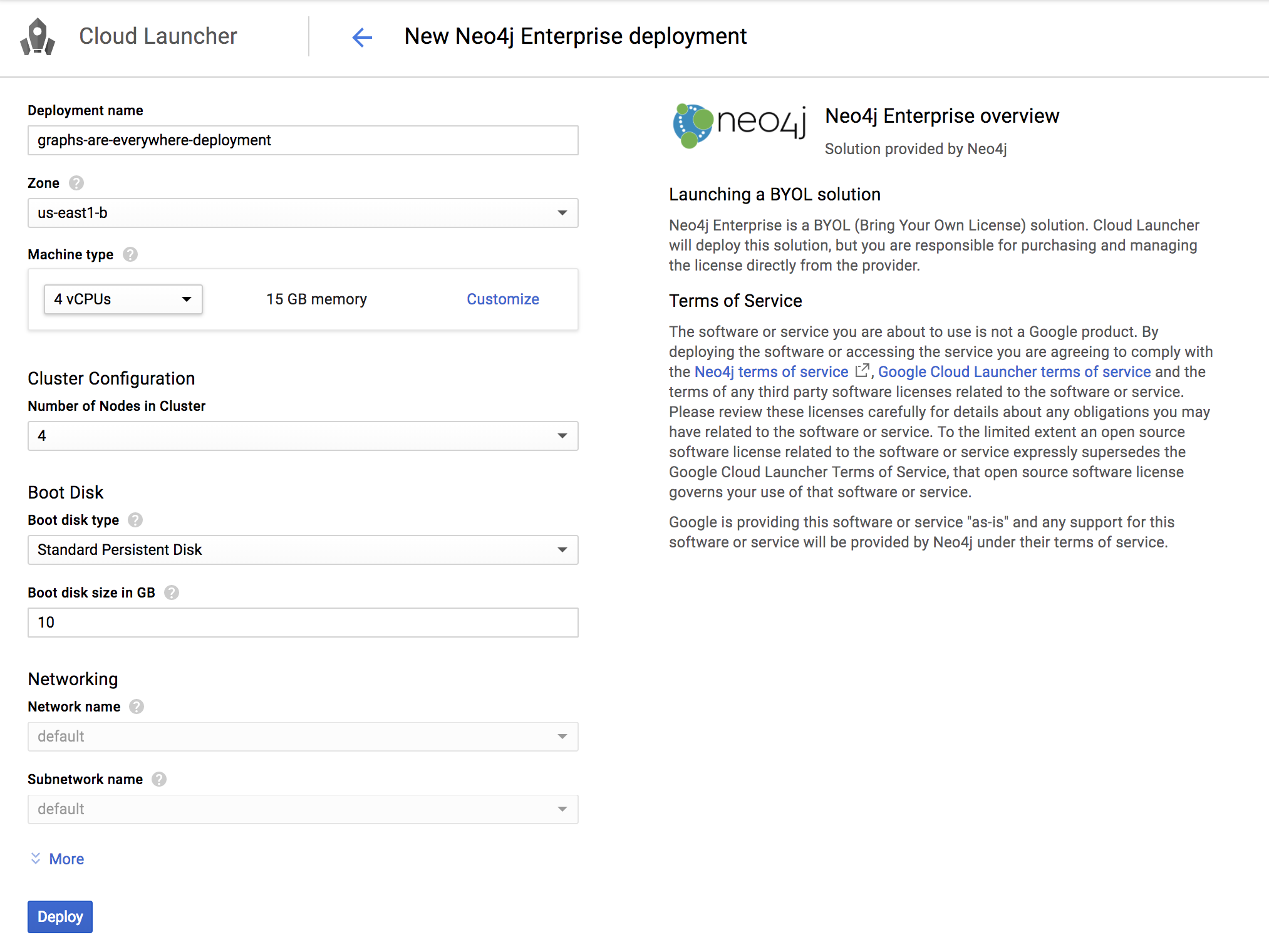Open the Zone dropdown showing us-east1-b
This screenshot has height=952, width=1269.
click(x=303, y=213)
